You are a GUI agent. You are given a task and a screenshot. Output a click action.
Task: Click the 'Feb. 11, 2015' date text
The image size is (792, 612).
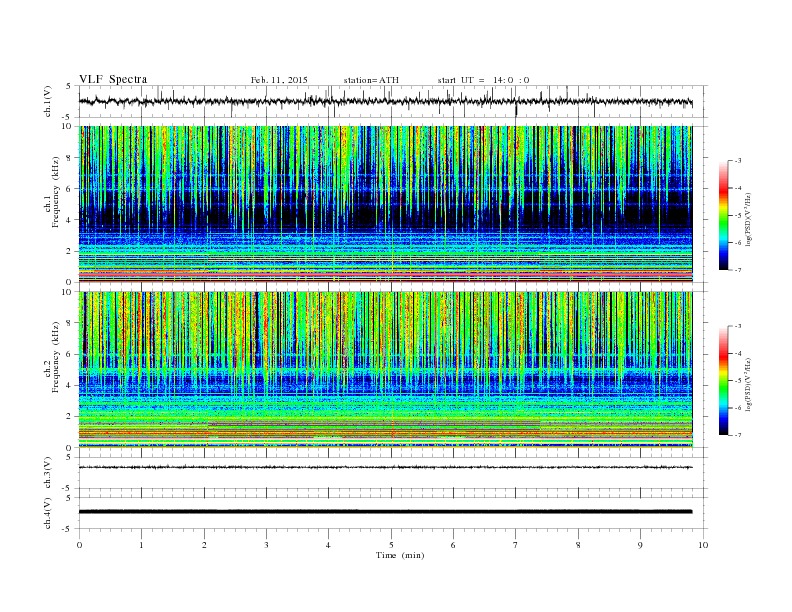[279, 80]
